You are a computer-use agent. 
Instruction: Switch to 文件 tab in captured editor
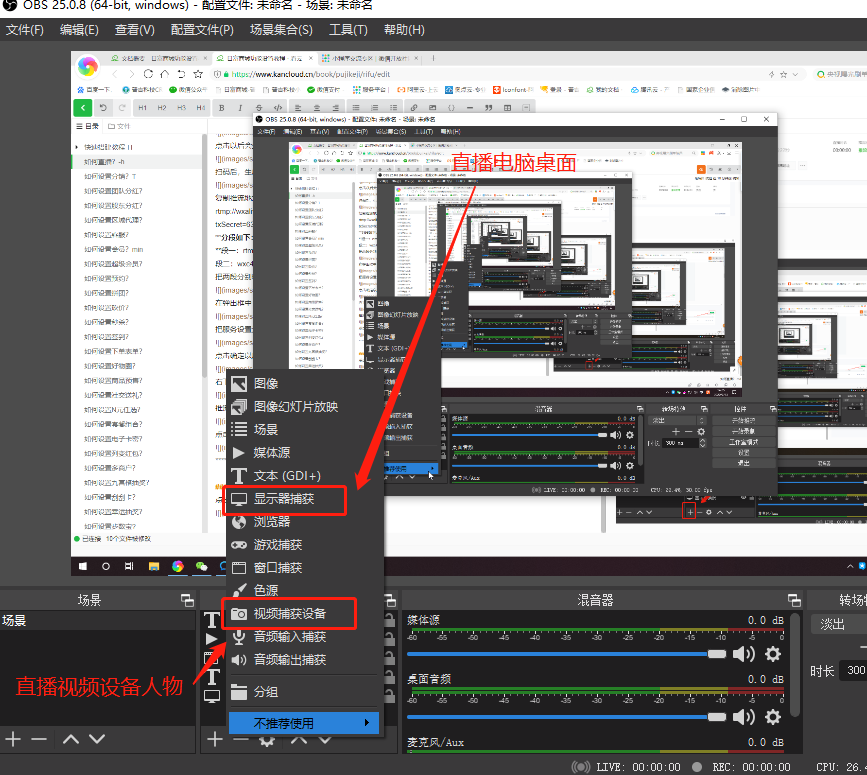[x=118, y=126]
